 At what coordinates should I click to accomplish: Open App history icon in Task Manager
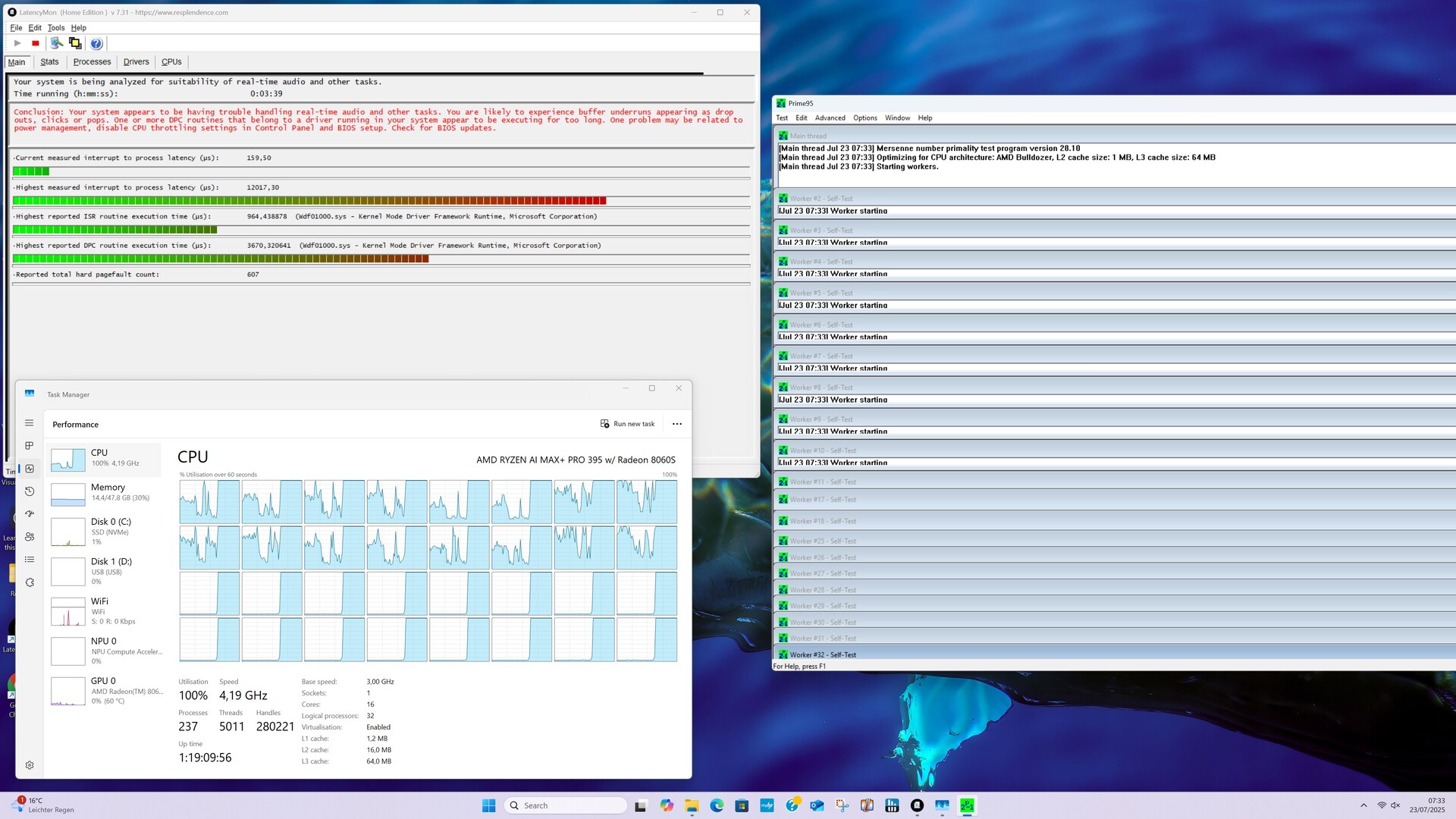(30, 491)
